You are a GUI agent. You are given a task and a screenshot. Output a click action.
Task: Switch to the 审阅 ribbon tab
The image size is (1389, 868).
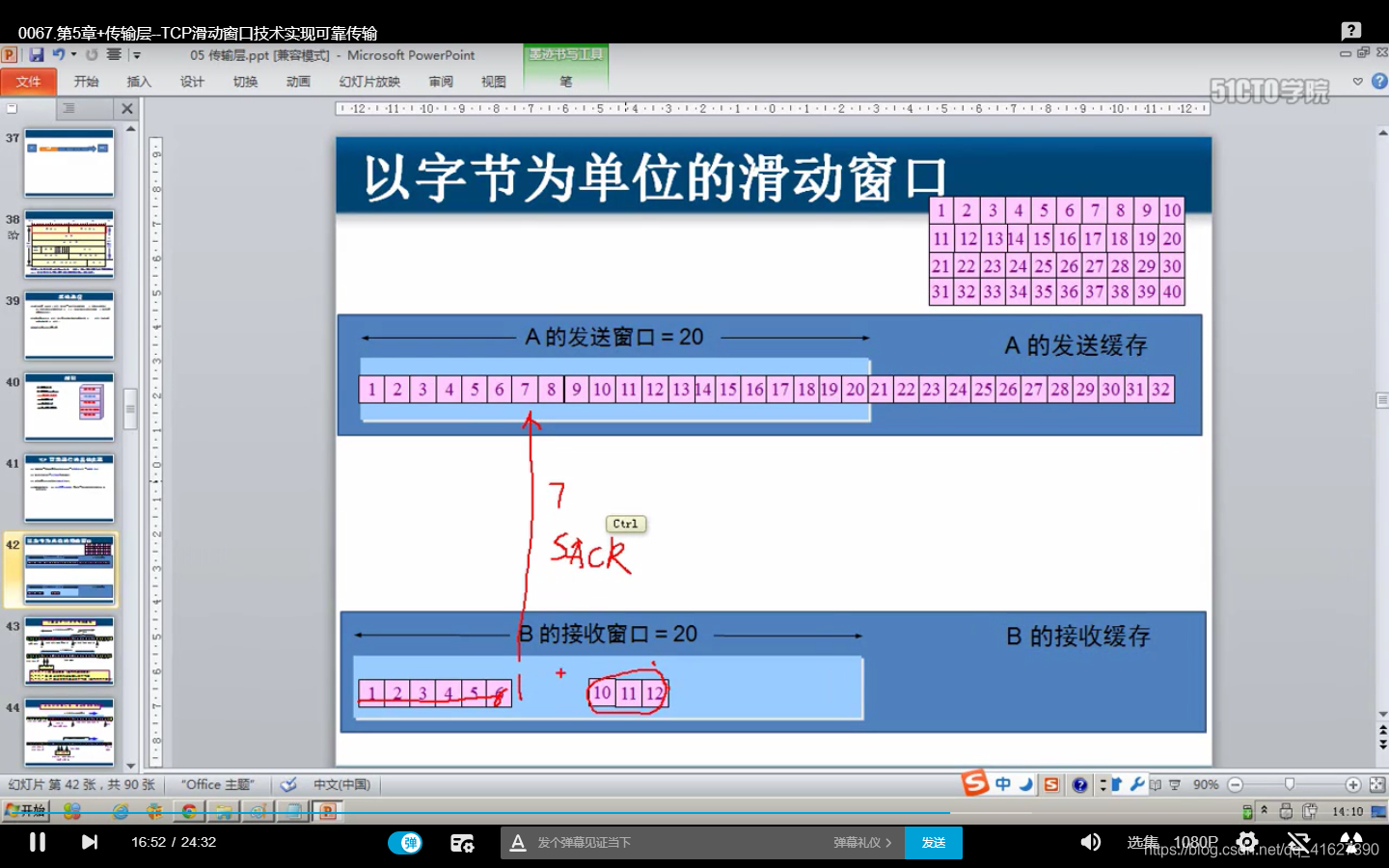[441, 82]
